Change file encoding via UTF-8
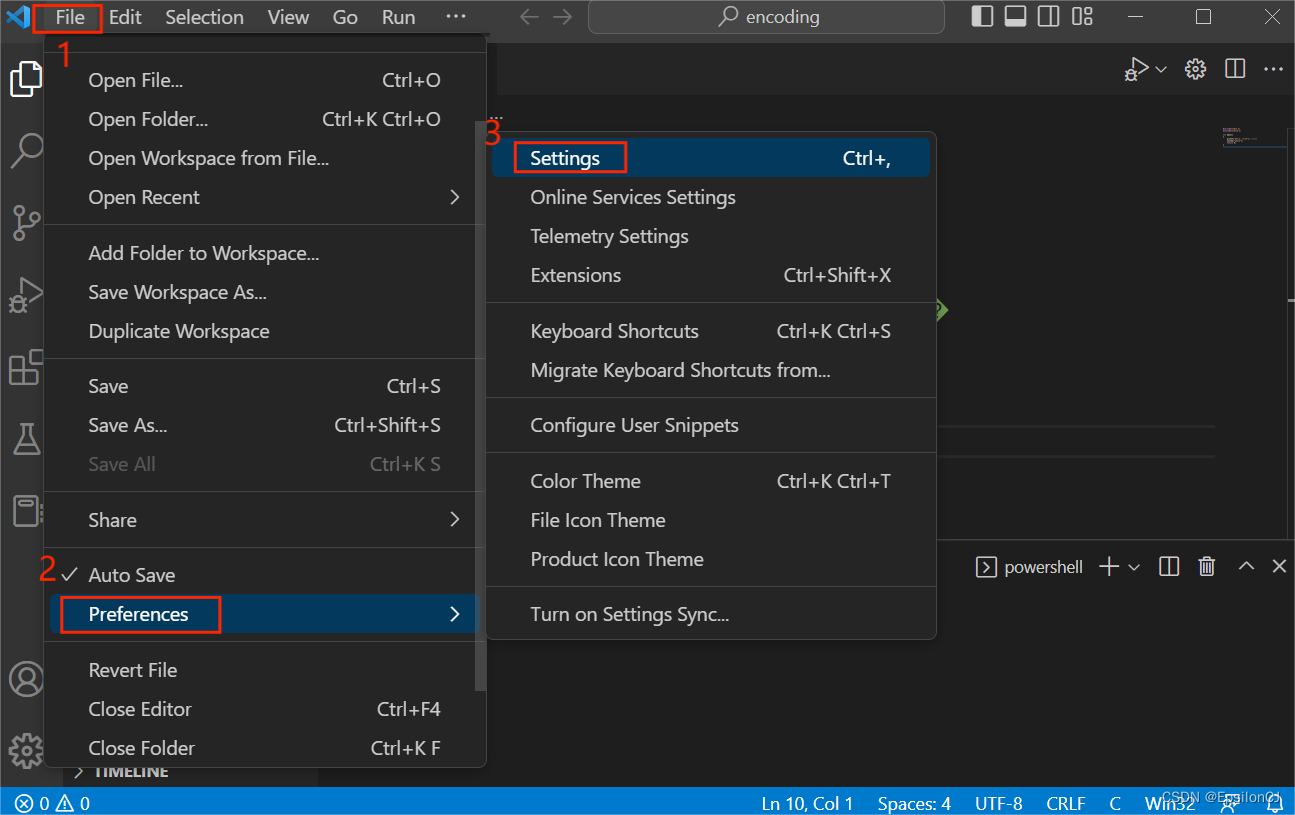Image resolution: width=1295 pixels, height=815 pixels. pos(998,803)
